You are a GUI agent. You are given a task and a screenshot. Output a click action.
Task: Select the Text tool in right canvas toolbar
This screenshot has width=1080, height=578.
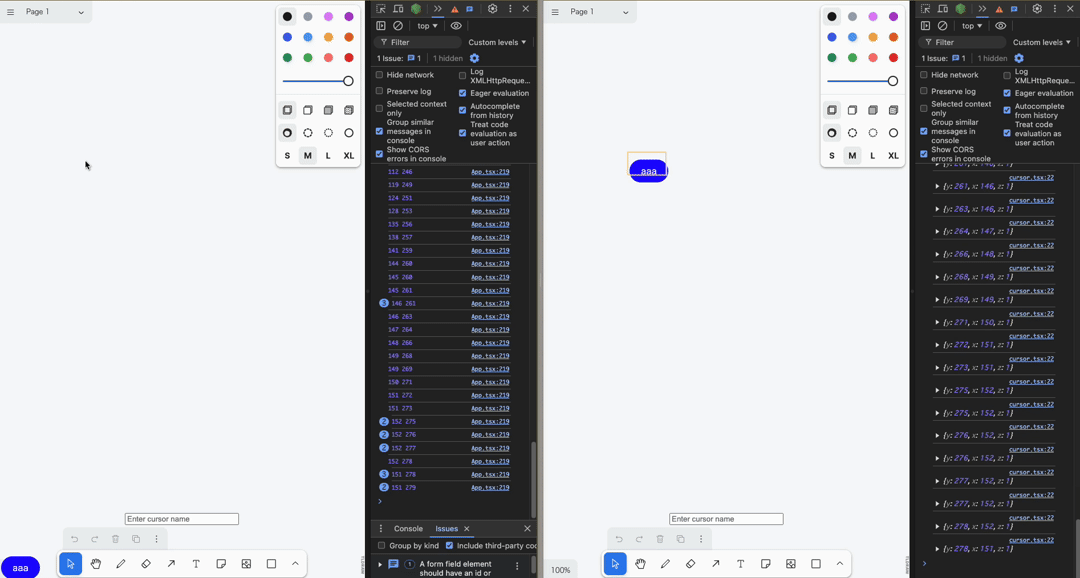tap(740, 564)
